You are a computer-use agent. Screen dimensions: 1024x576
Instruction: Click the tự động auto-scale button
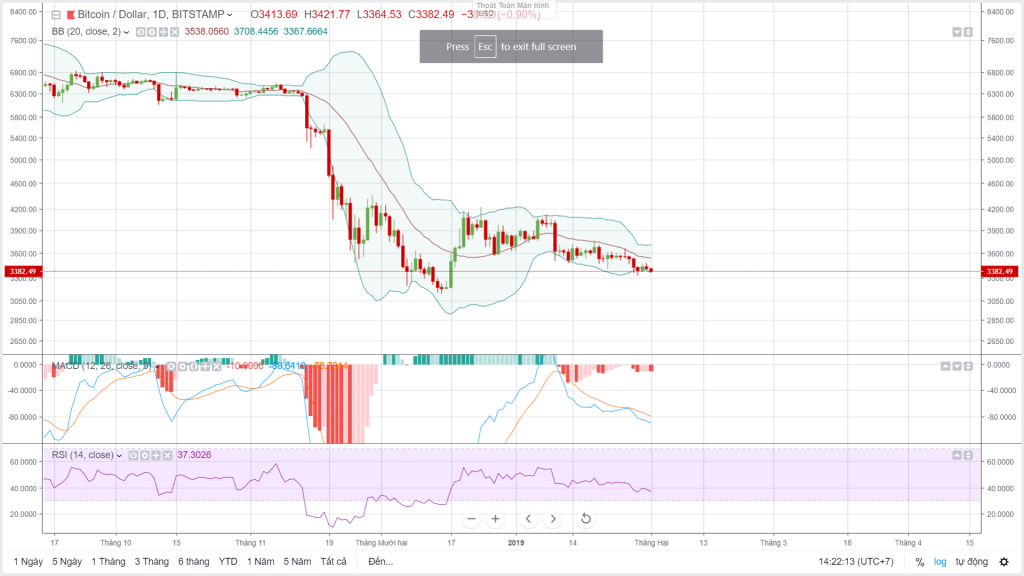[x=971, y=562]
